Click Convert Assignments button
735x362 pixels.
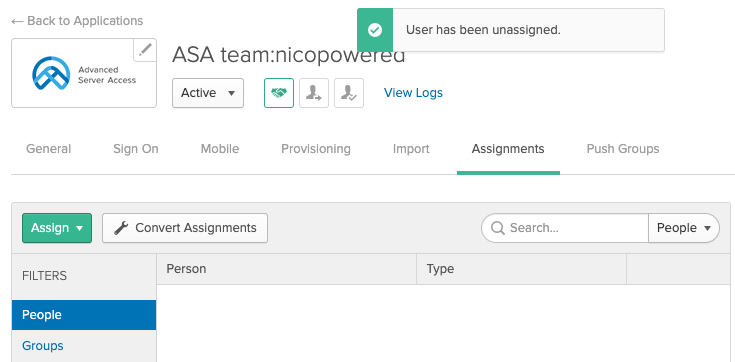pyautogui.click(x=185, y=228)
